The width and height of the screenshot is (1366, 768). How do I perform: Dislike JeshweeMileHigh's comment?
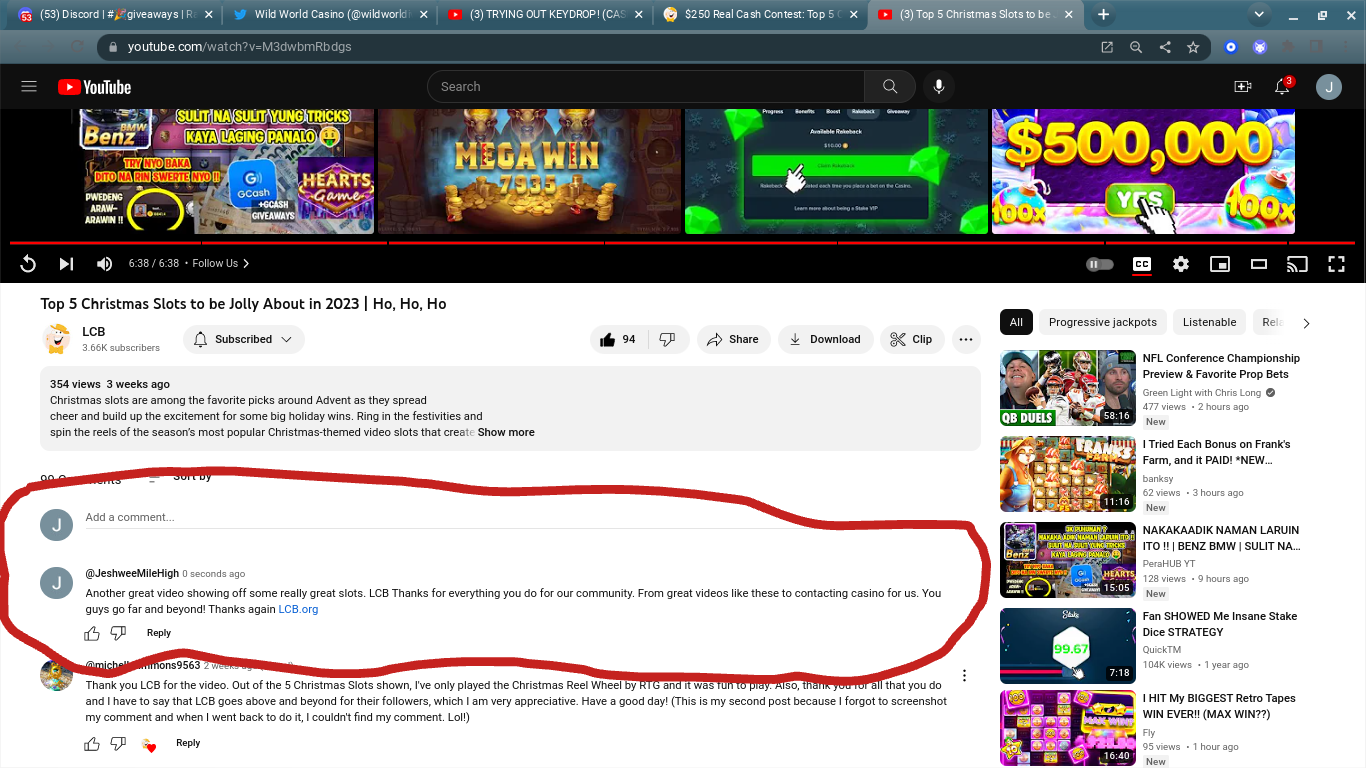tap(118, 633)
